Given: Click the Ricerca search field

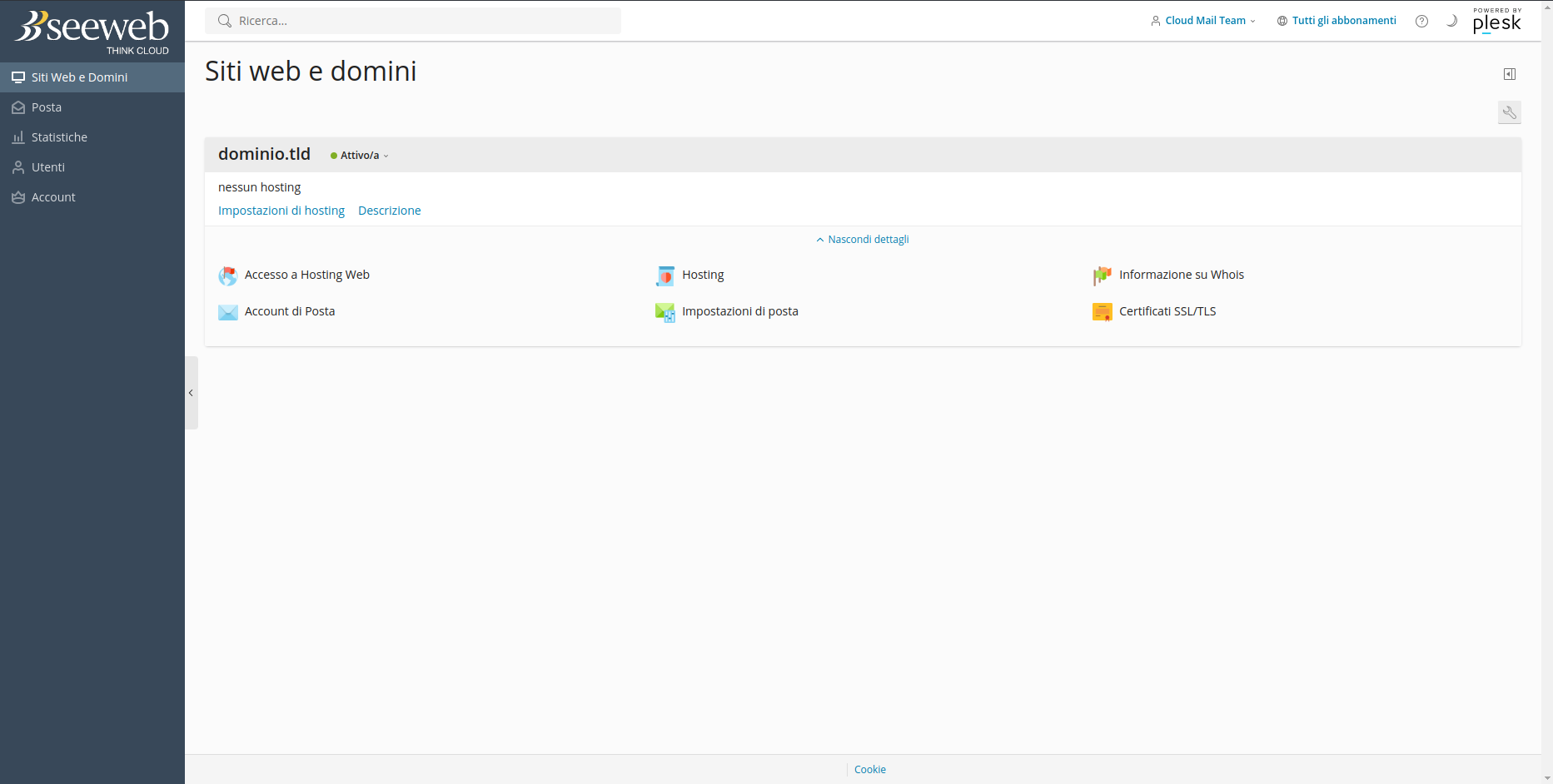Looking at the screenshot, I should pyautogui.click(x=413, y=21).
